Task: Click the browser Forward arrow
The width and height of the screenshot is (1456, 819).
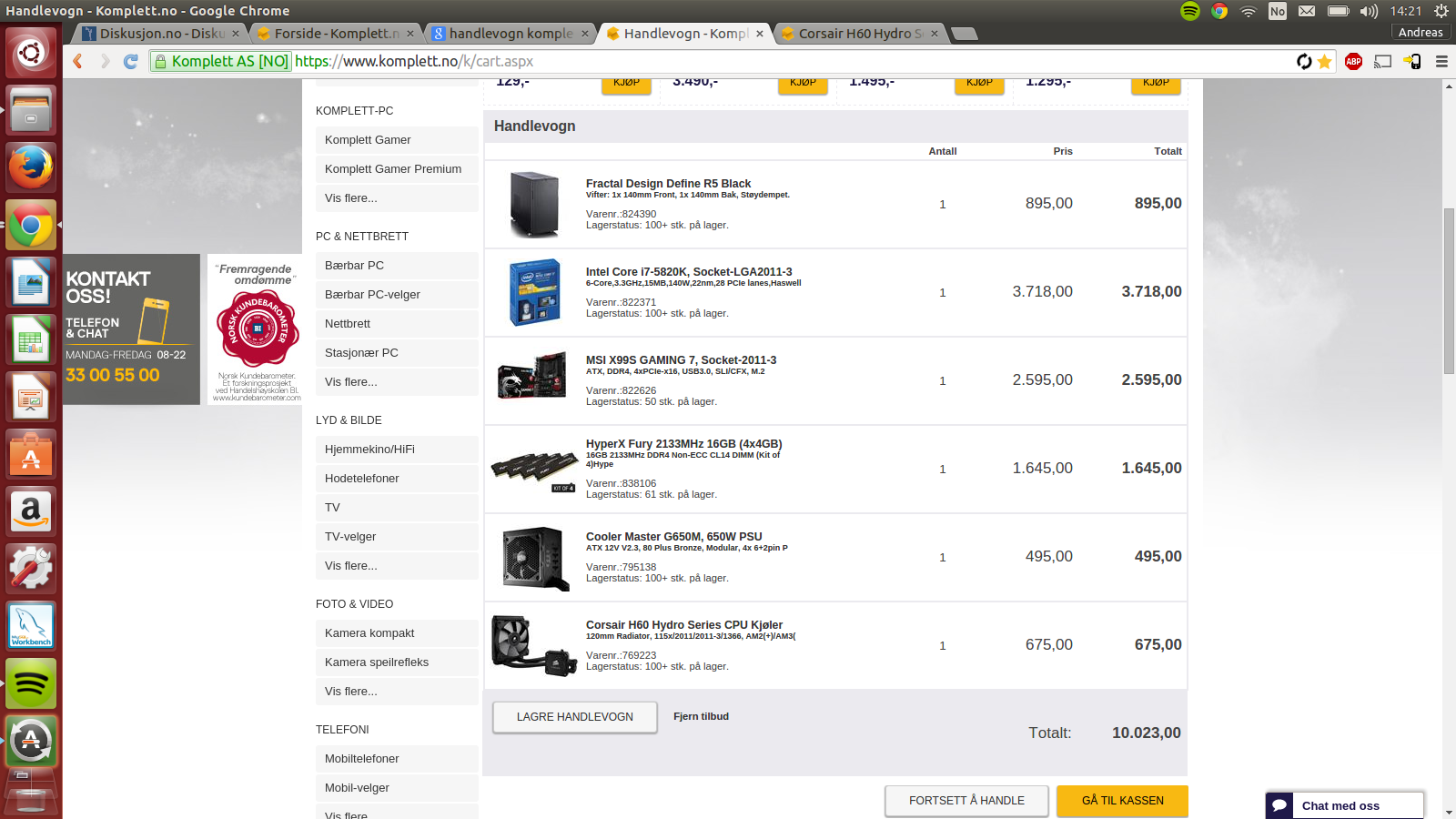Action: click(x=105, y=61)
